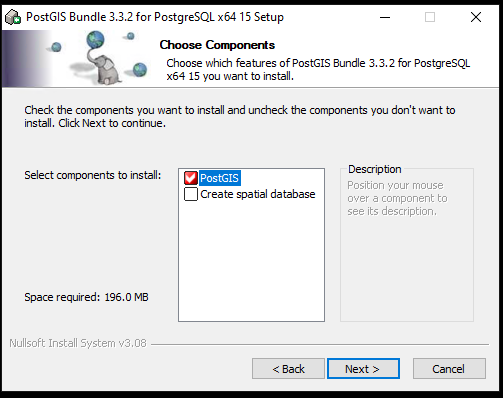
Task: Click the disabled maximize button
Action: coord(430,17)
